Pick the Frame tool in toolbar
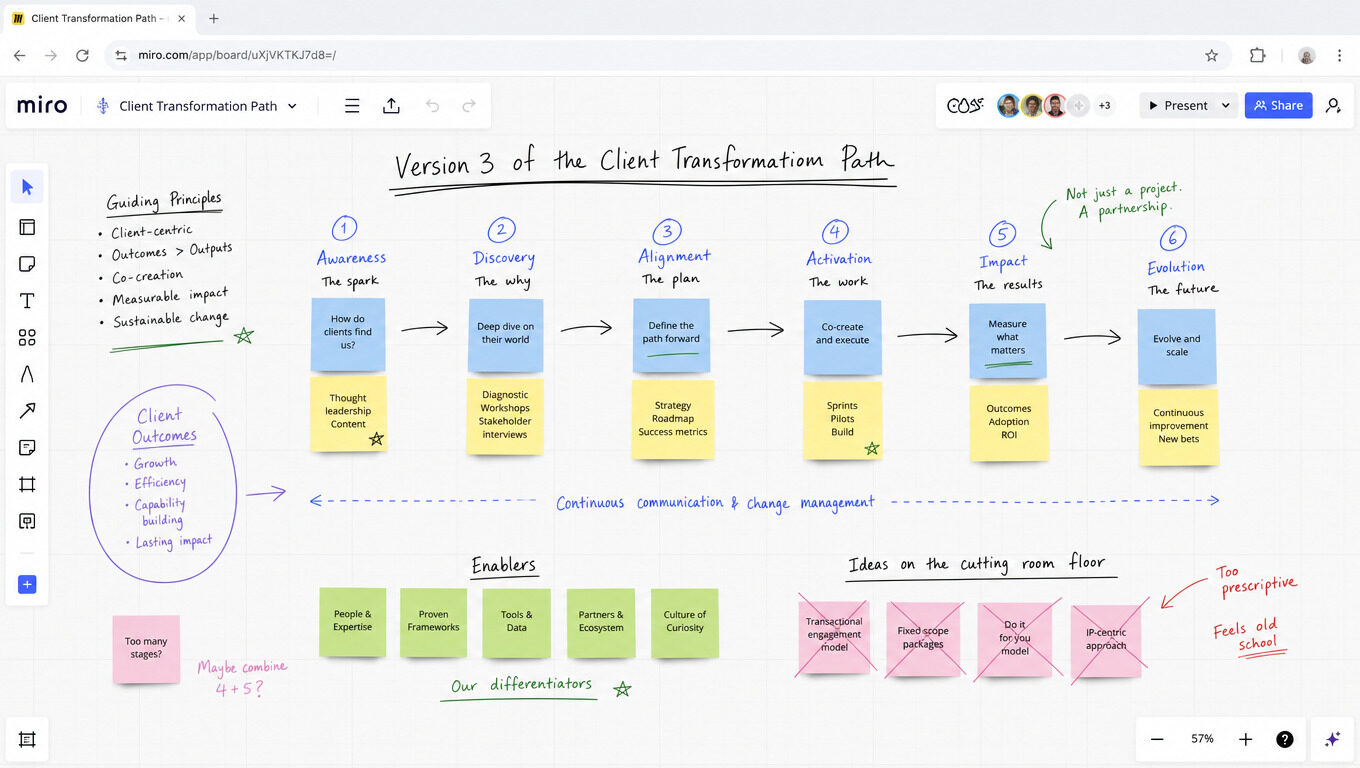 point(27,485)
